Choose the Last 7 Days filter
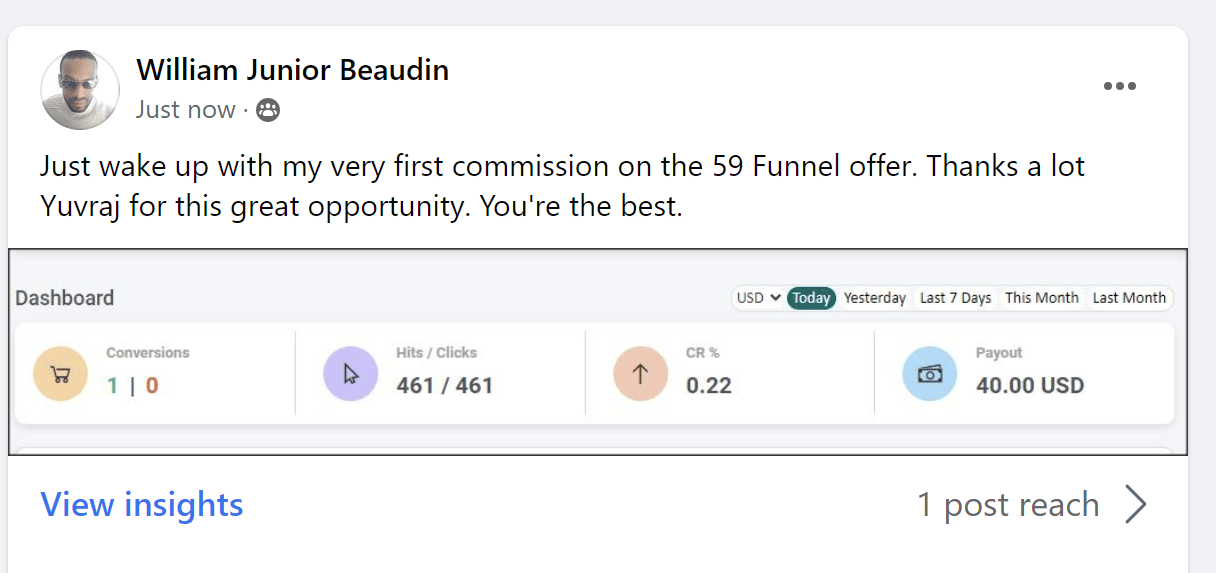Screen dimensions: 1216x573 (955, 298)
